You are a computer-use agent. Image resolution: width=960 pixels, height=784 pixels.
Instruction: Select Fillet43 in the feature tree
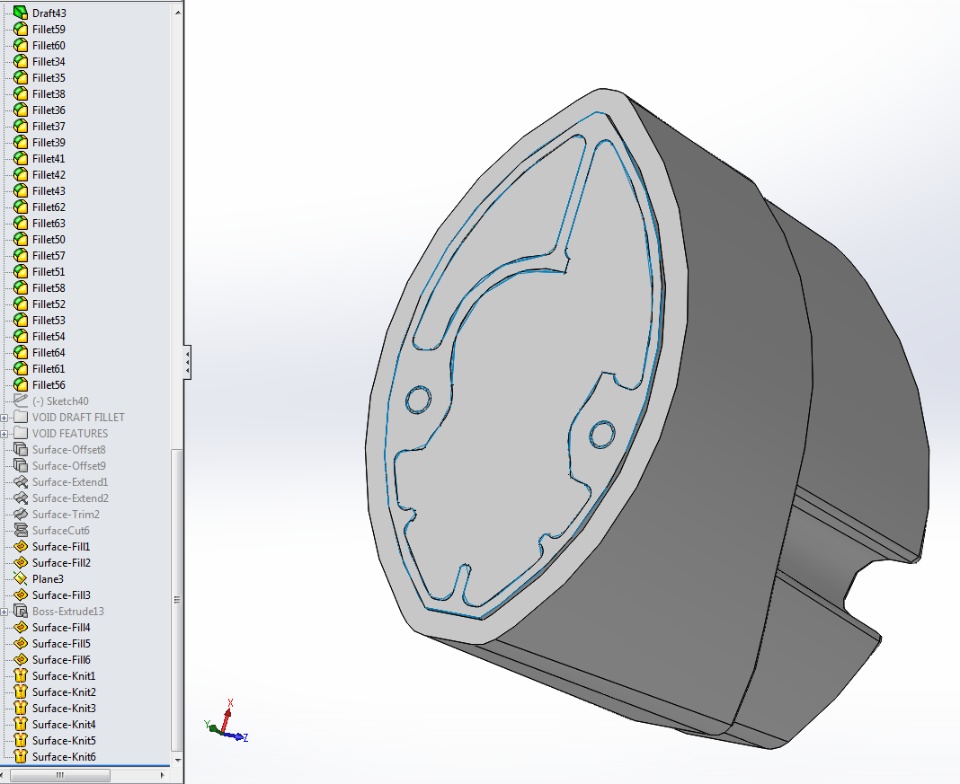point(49,191)
